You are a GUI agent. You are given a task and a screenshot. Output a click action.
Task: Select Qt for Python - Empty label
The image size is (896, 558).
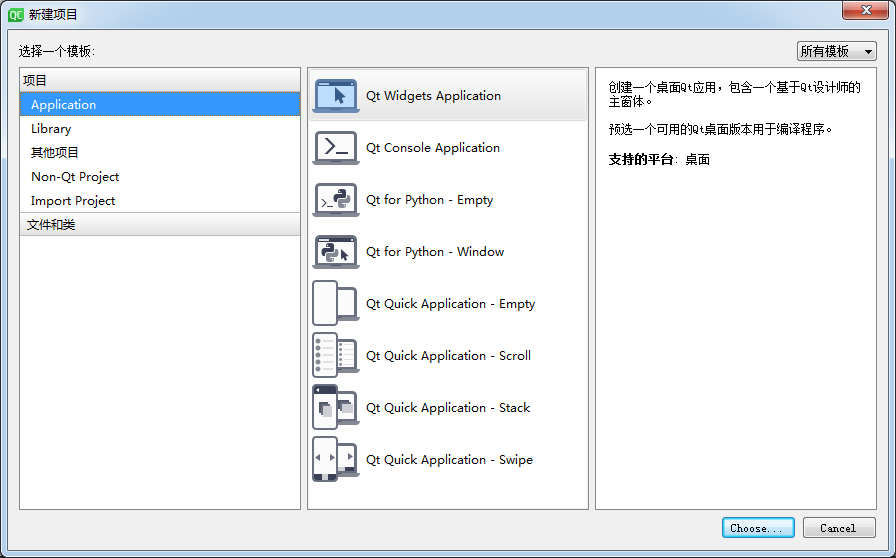click(x=429, y=200)
